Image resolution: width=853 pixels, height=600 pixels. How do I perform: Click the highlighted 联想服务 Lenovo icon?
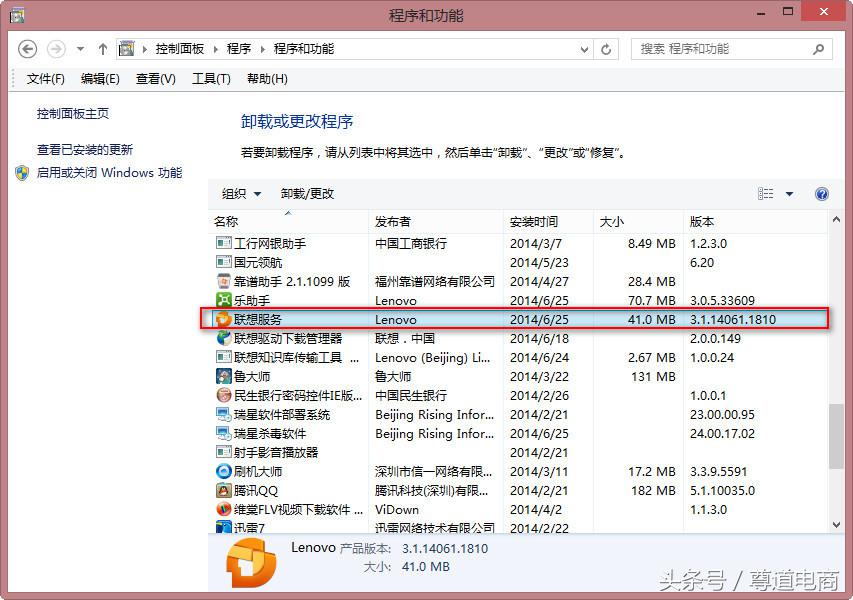click(x=223, y=319)
